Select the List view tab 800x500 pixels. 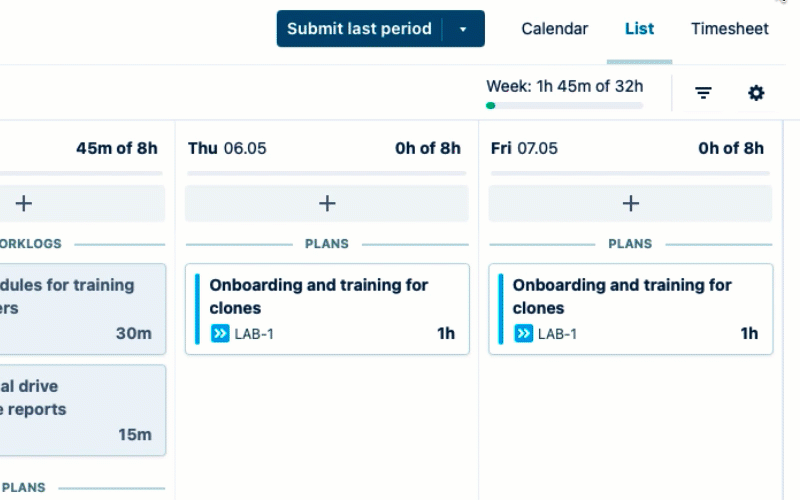coord(640,29)
